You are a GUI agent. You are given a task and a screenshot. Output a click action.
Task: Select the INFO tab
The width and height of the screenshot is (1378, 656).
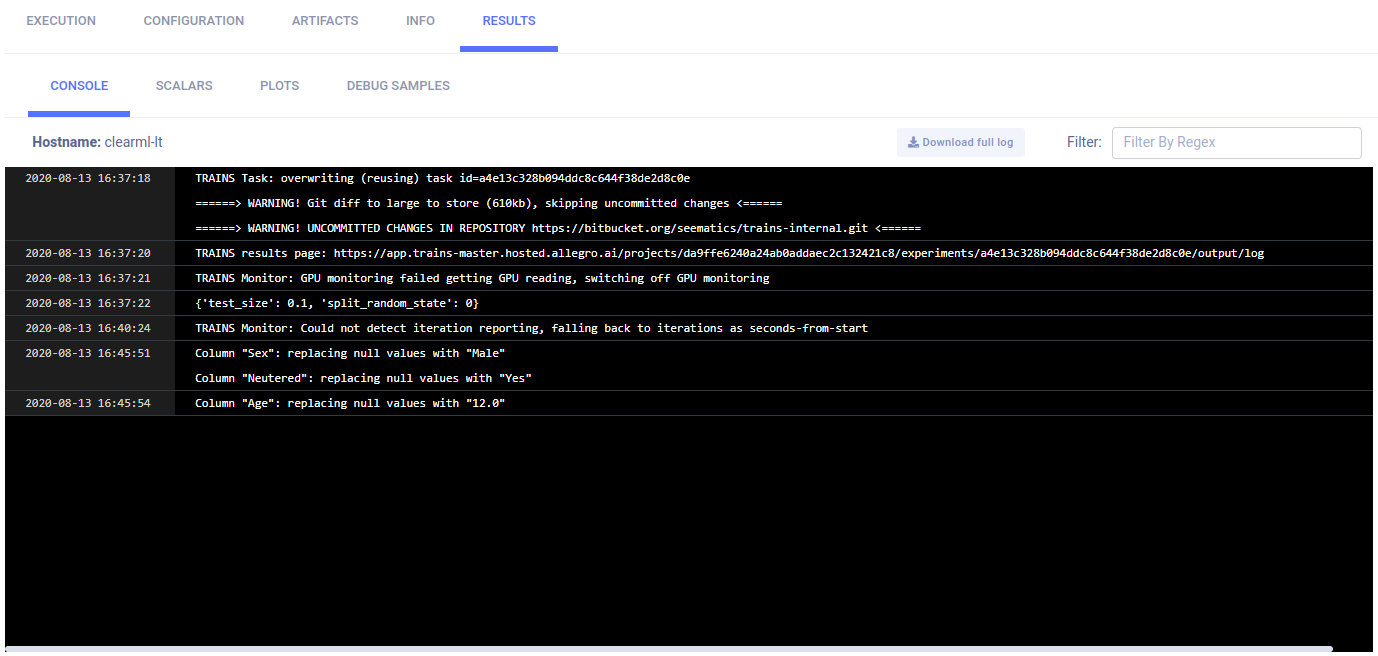tap(420, 21)
